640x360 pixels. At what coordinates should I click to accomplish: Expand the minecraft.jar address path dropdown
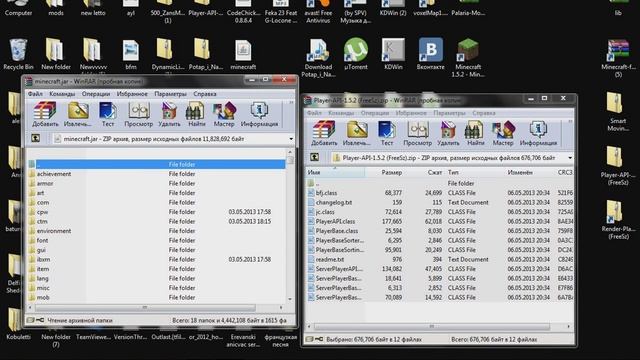click(291, 139)
